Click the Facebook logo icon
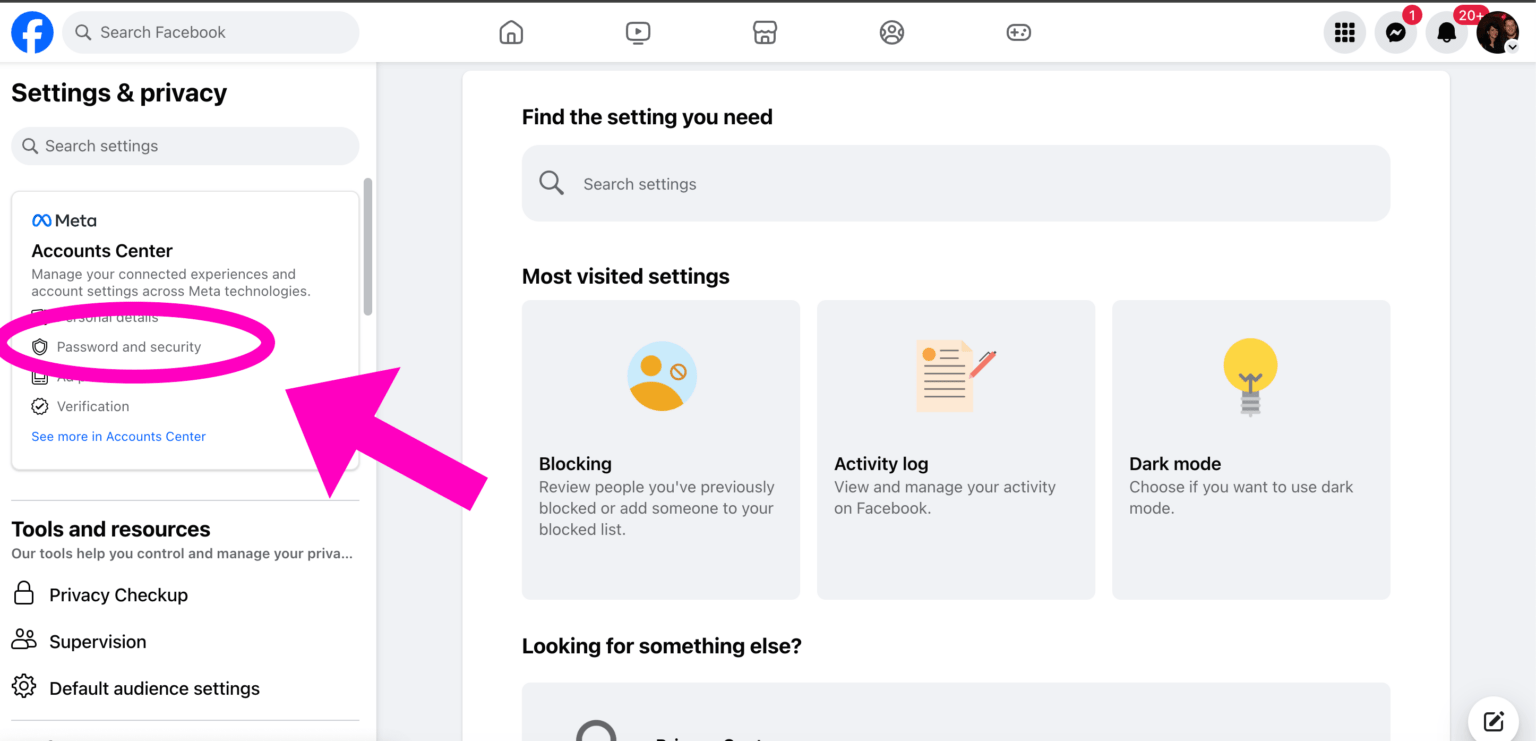The height and width of the screenshot is (741, 1536). pyautogui.click(x=32, y=32)
